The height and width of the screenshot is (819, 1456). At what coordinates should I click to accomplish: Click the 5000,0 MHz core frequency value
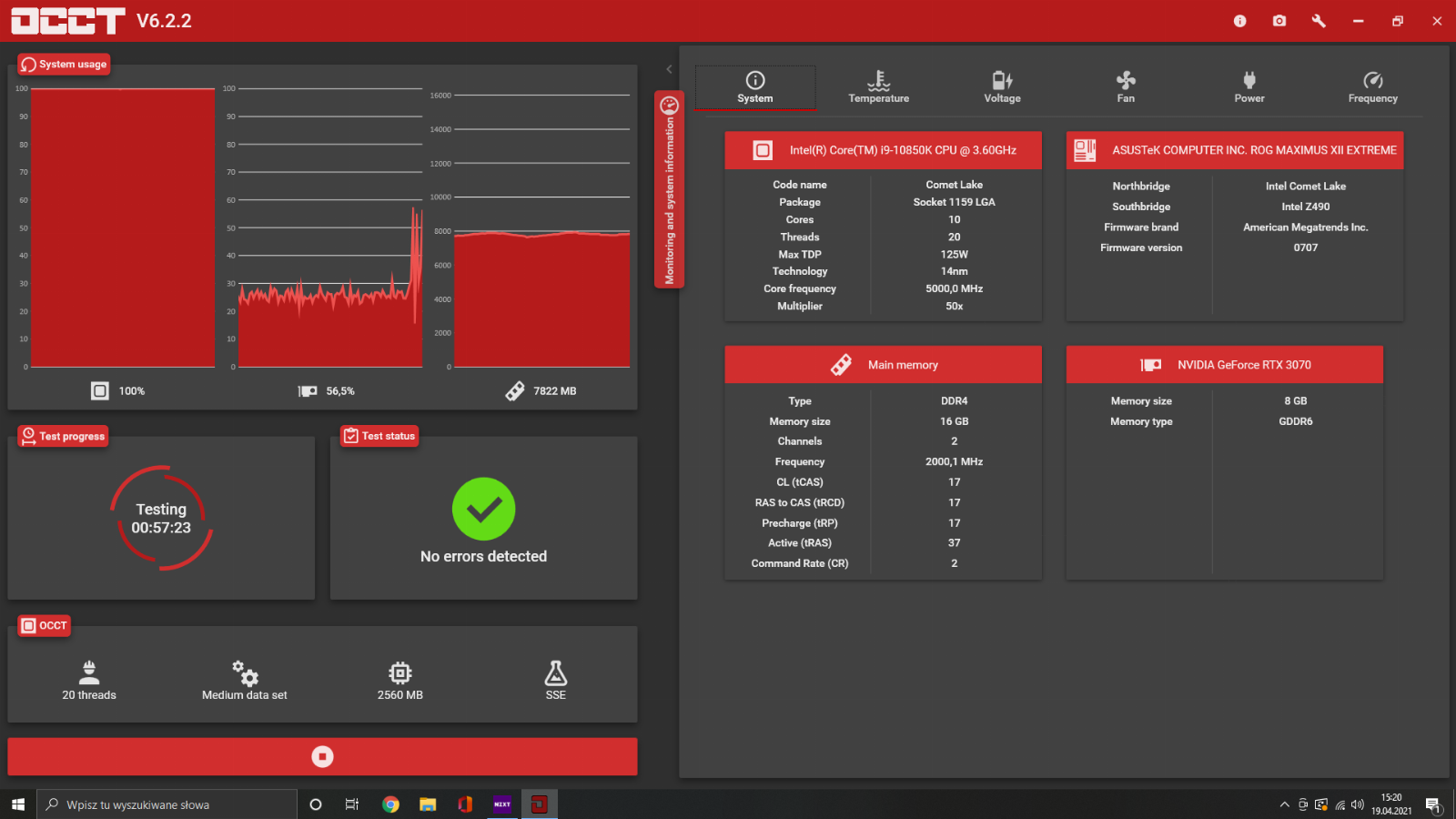coord(955,288)
